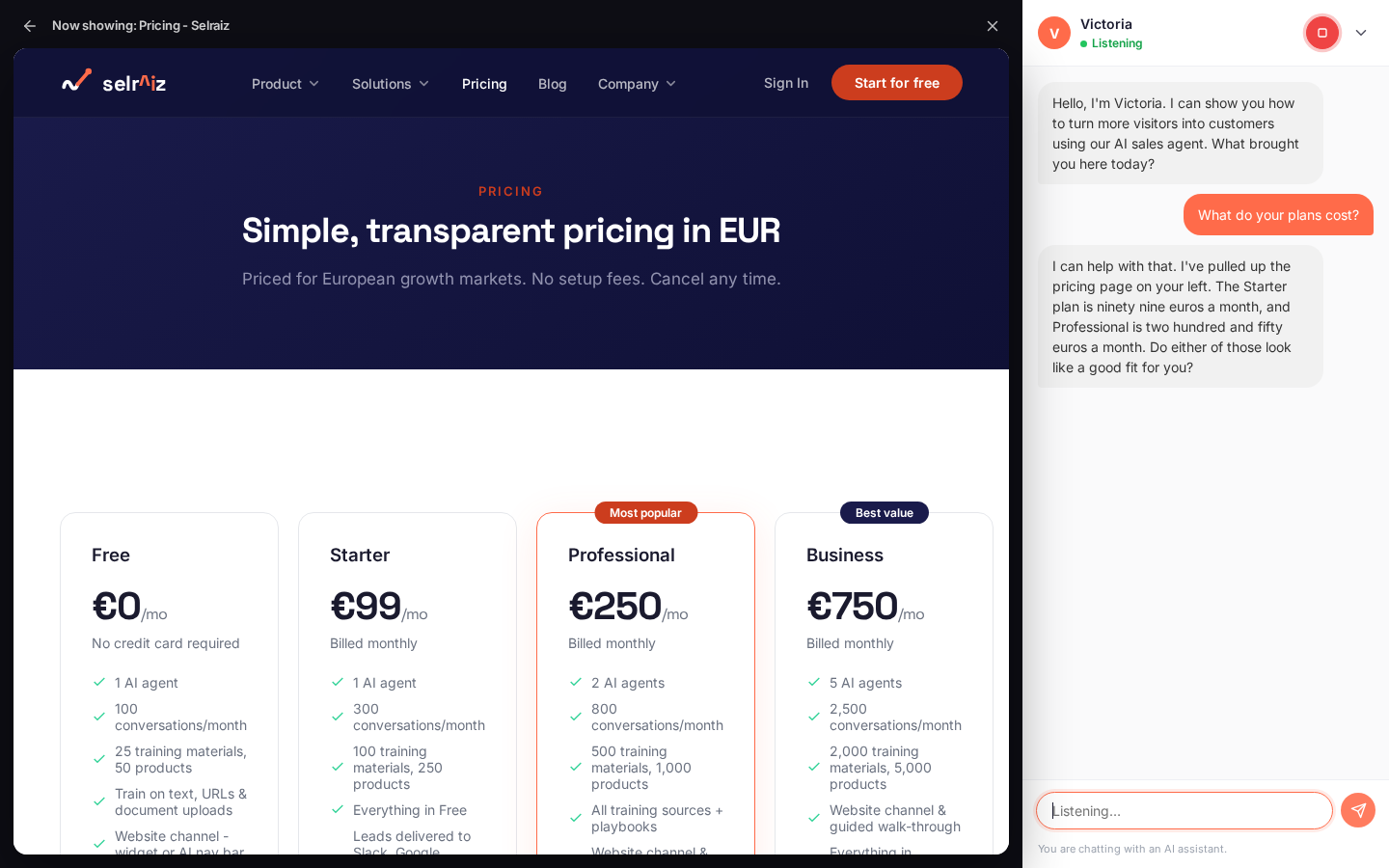
Task: Click checkmark next to '2,500 conversations/month'
Action: 814,717
